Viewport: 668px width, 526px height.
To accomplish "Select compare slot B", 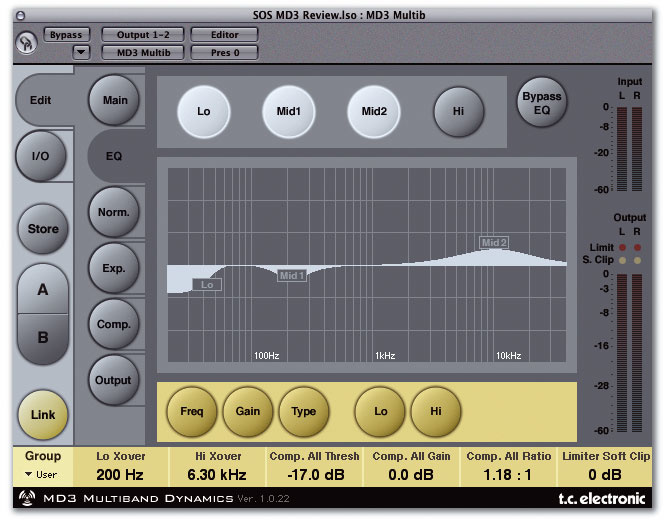I will (43, 338).
